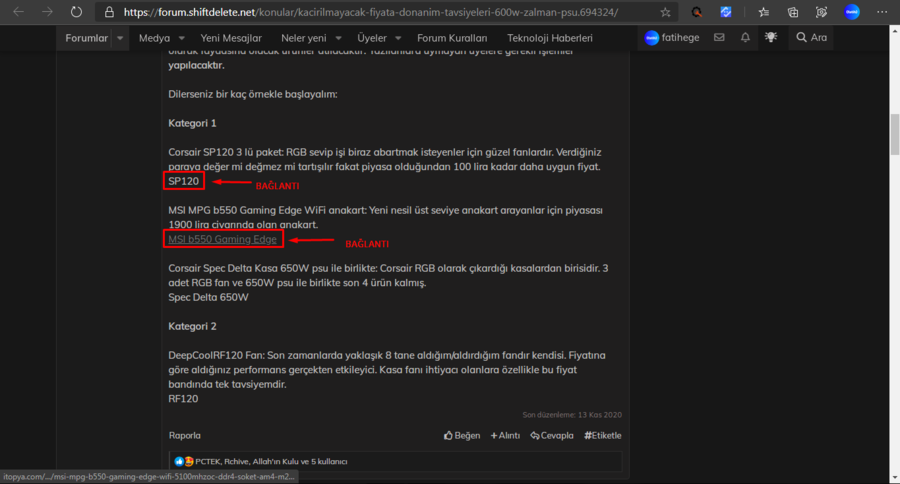This screenshot has height=484, width=900.
Task: Open the Yeni Mesajlar menu item
Action: coord(231,38)
